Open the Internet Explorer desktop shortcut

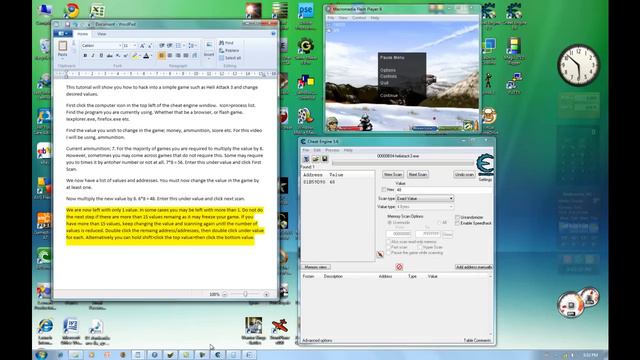[x=45, y=327]
